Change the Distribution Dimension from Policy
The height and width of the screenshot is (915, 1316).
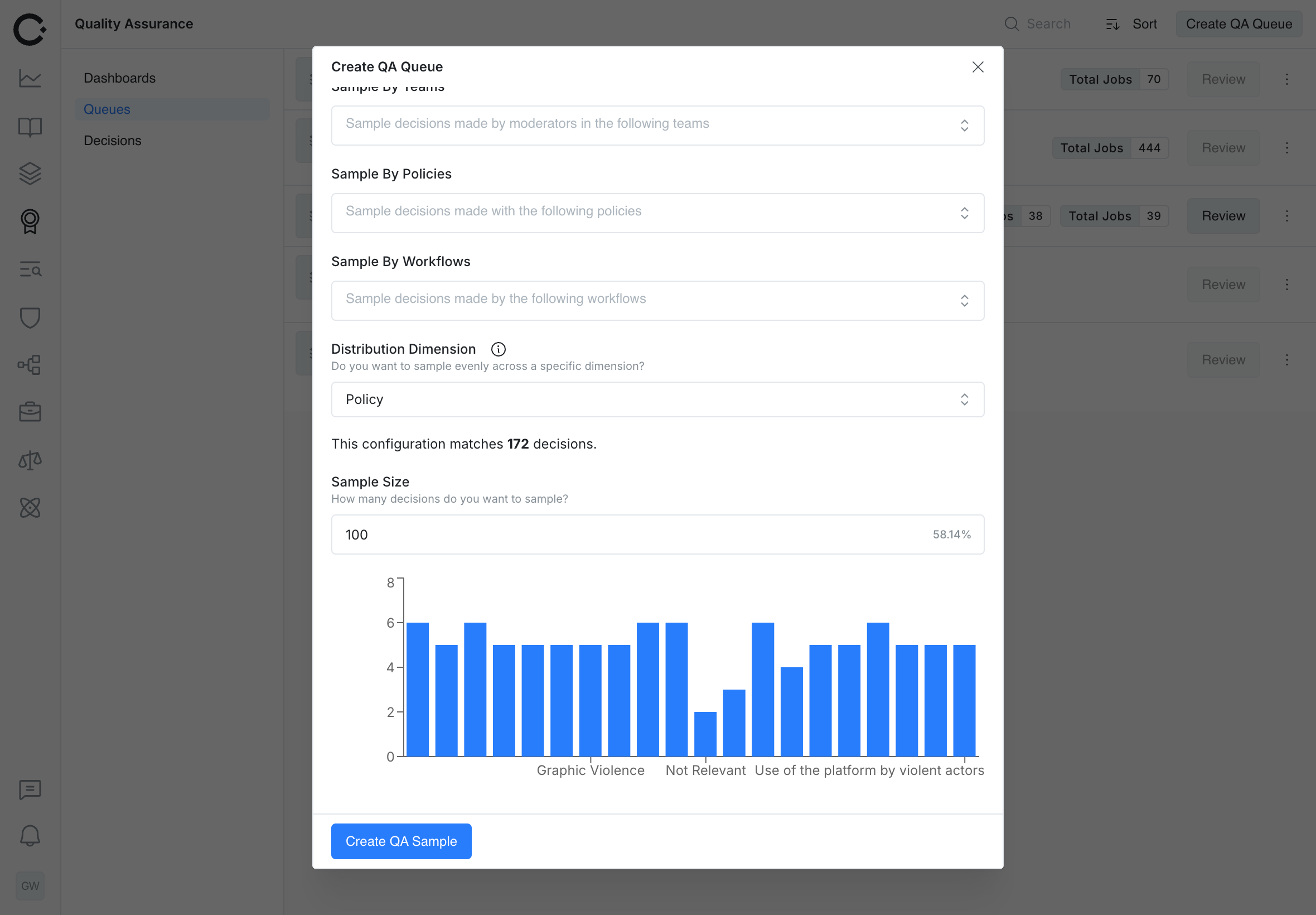pyautogui.click(x=656, y=399)
